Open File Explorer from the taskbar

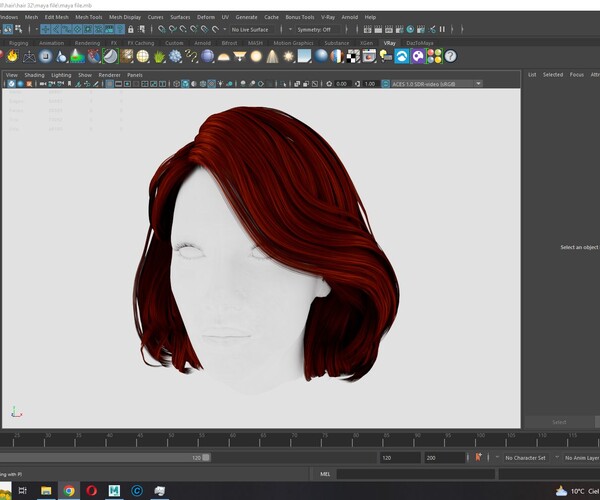(x=46, y=490)
